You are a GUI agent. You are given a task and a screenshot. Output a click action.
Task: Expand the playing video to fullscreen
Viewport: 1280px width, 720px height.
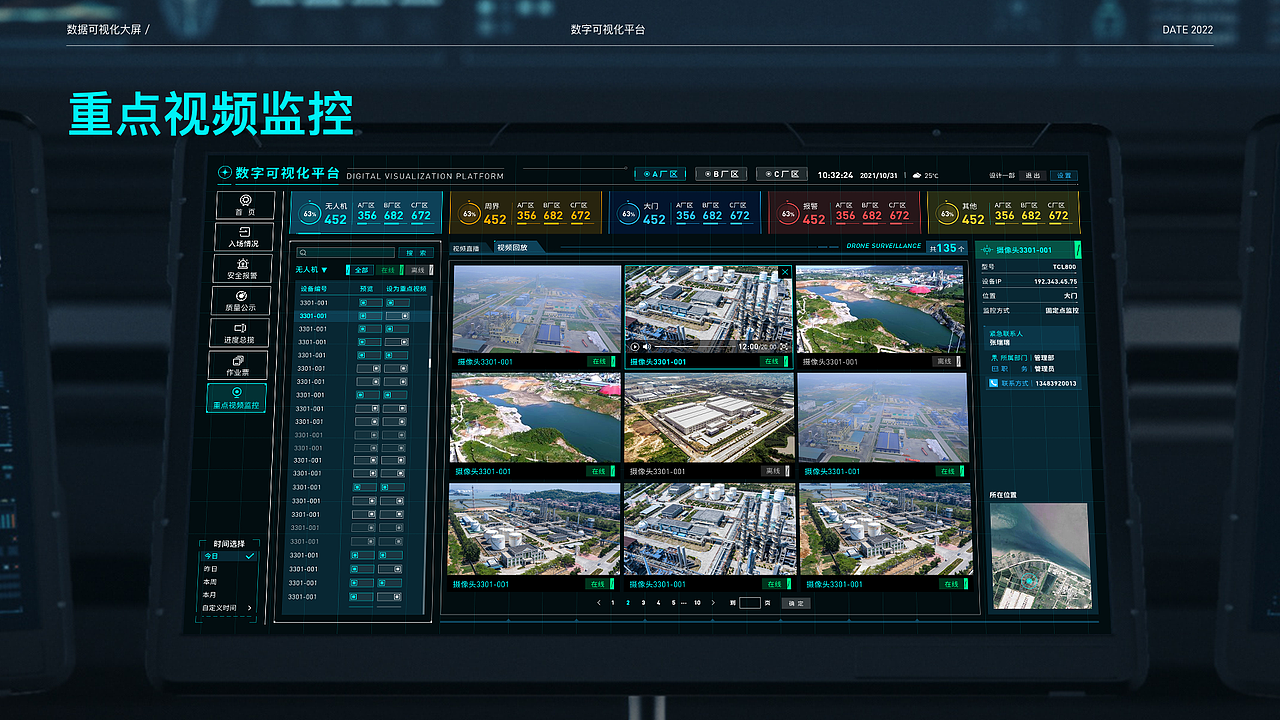[783, 347]
